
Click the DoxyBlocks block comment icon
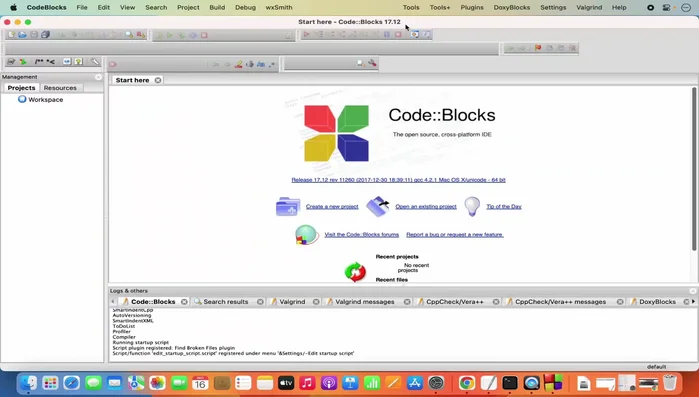pyautogui.click(x=39, y=62)
